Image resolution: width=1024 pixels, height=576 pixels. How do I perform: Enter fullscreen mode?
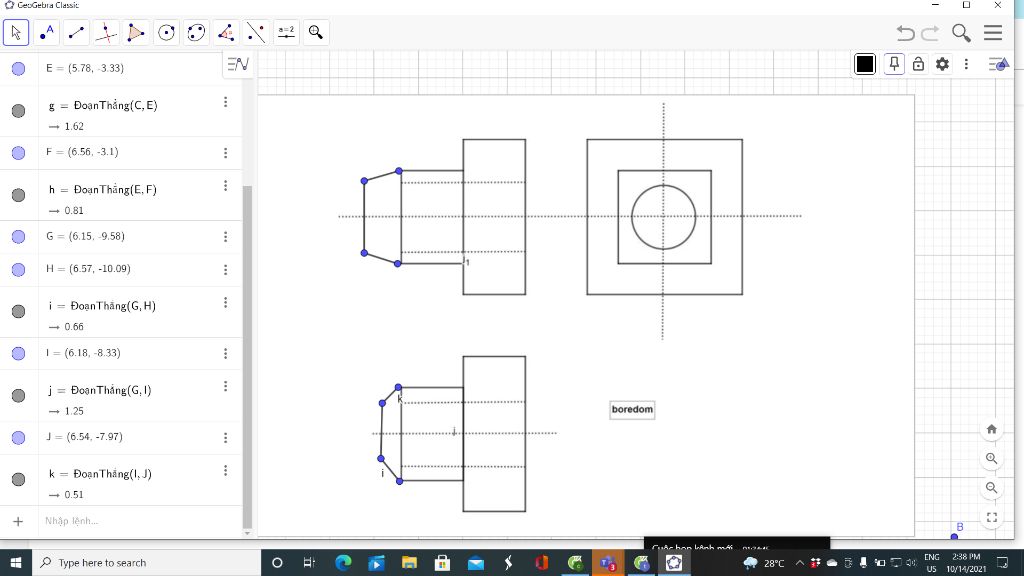[x=991, y=517]
